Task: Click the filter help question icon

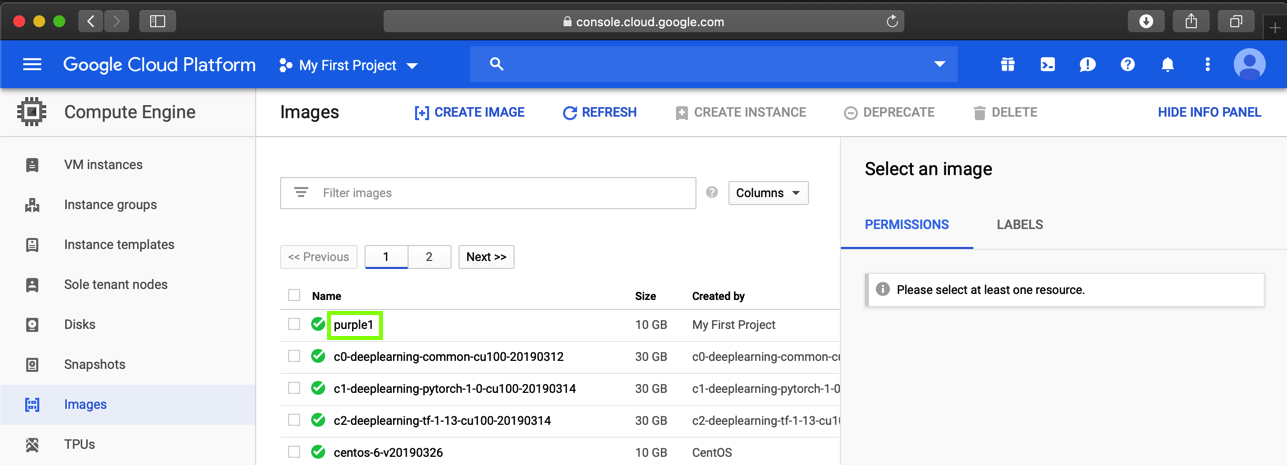Action: (x=712, y=192)
